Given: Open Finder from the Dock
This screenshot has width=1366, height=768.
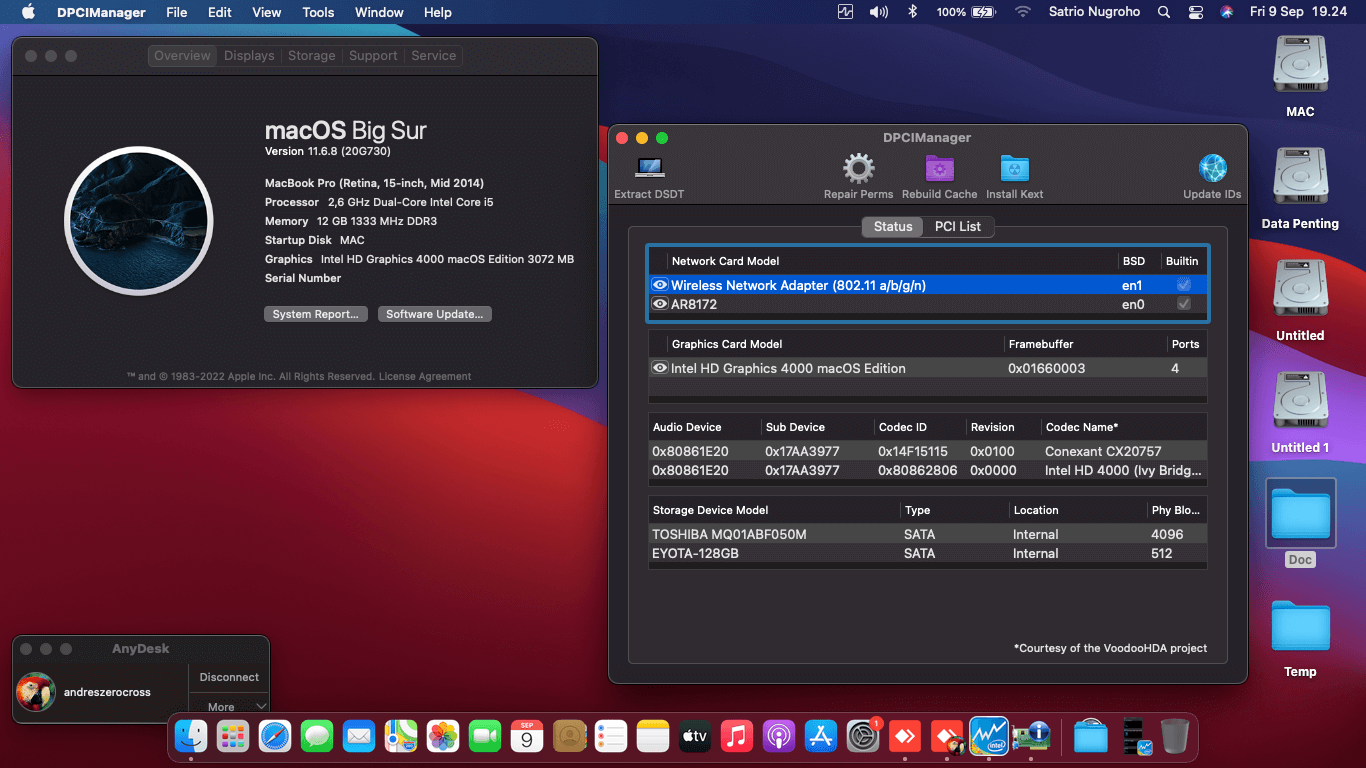Looking at the screenshot, I should point(191,737).
